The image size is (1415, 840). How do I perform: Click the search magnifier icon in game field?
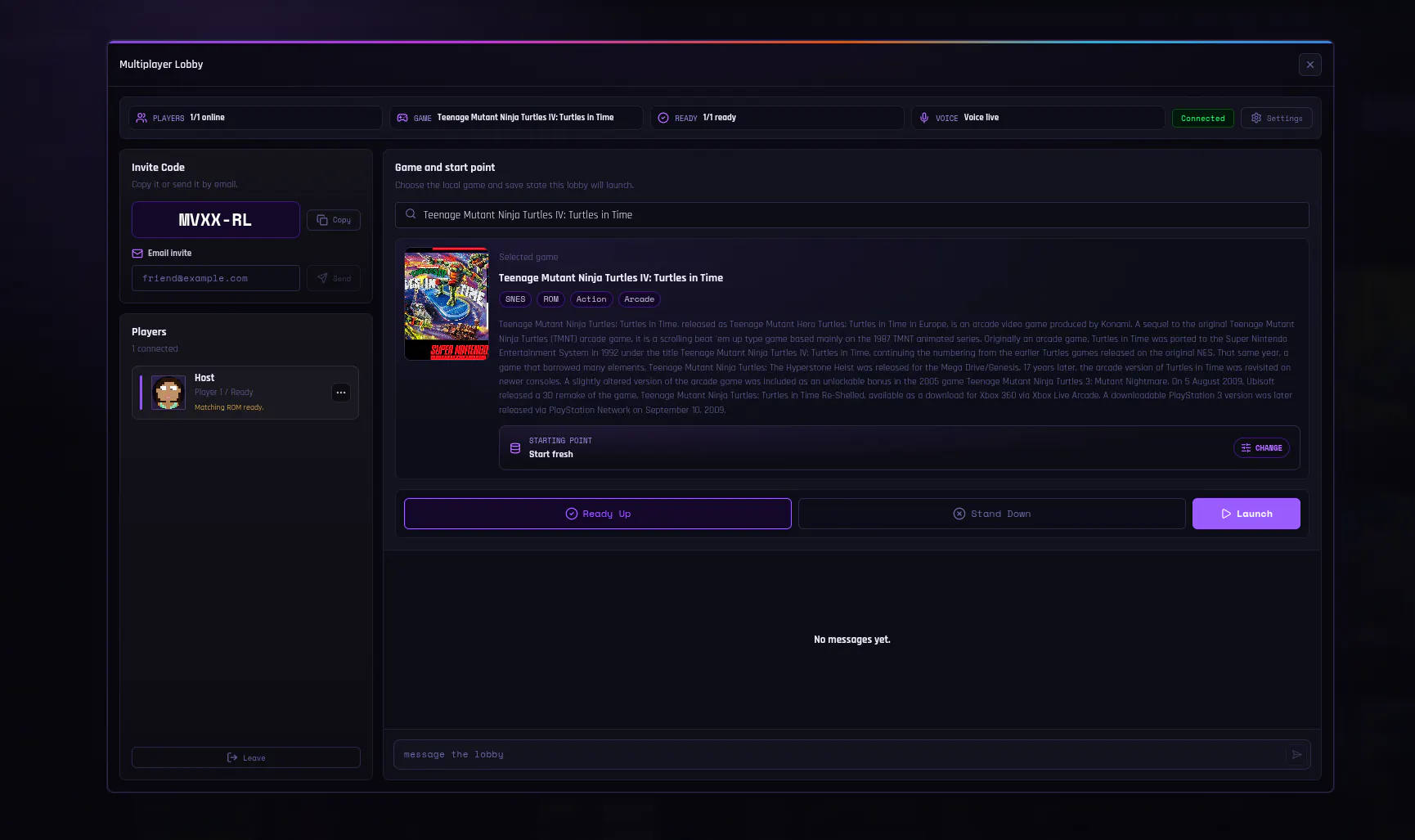411,214
